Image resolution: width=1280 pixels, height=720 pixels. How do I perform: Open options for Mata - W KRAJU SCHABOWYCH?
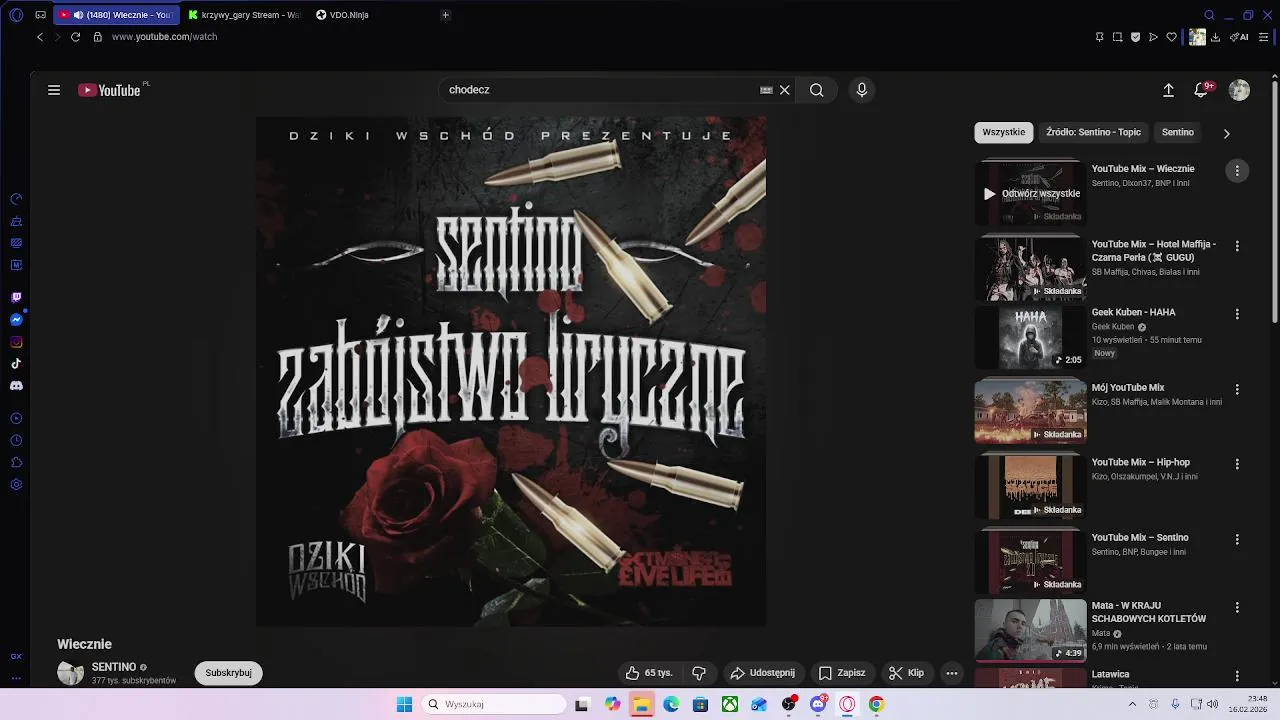pos(1237,607)
